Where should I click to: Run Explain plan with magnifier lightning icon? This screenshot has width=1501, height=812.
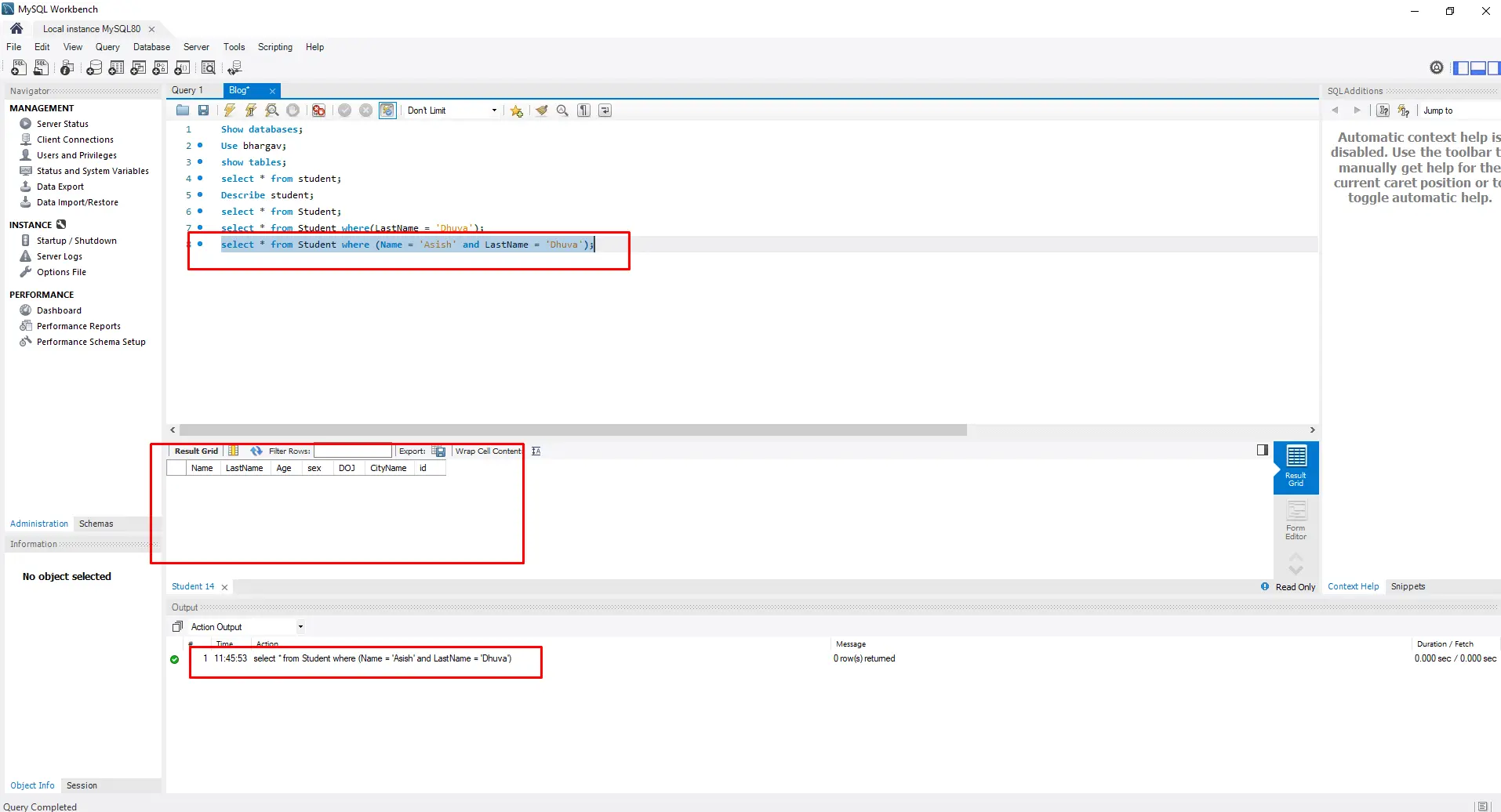point(271,111)
